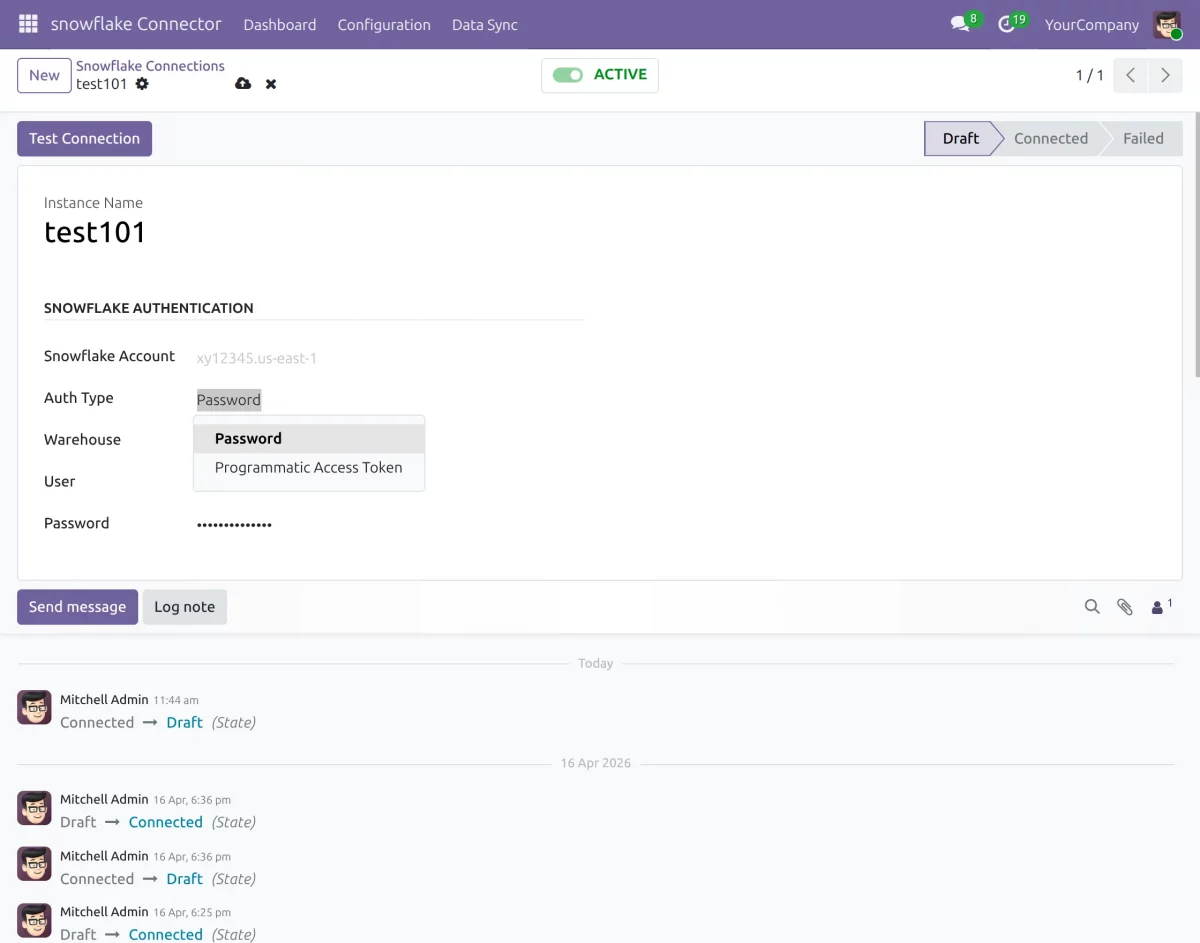Click the Snowflake Account input field
The image size is (1200, 943).
pos(390,358)
